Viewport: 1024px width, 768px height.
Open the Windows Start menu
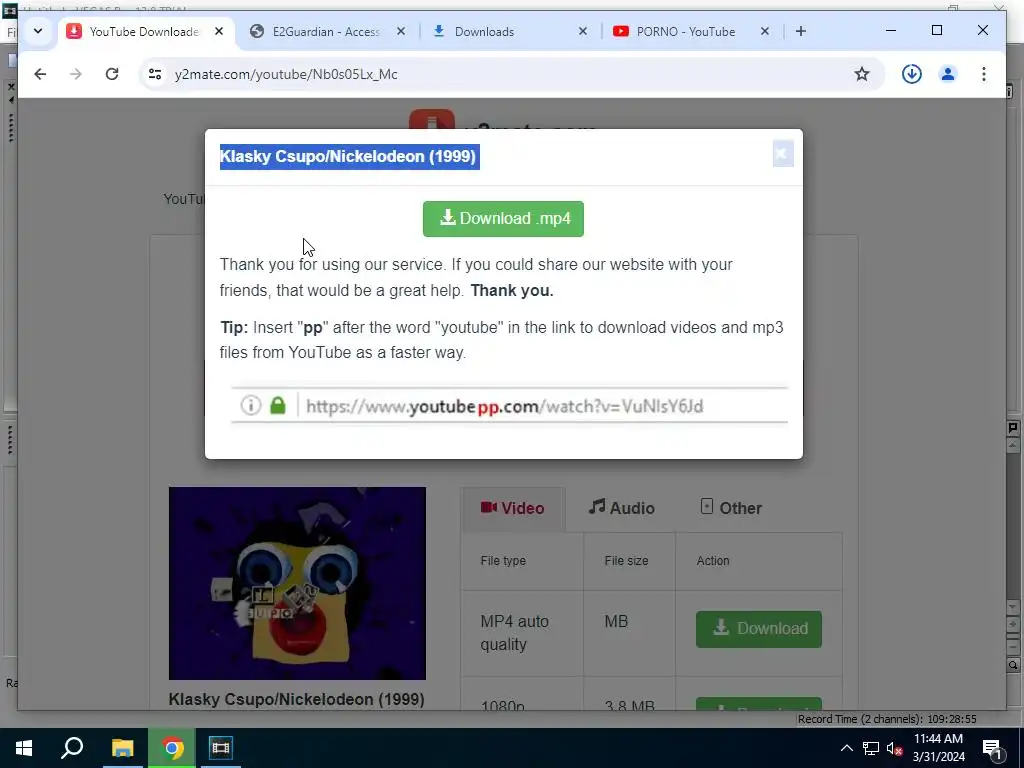24,748
